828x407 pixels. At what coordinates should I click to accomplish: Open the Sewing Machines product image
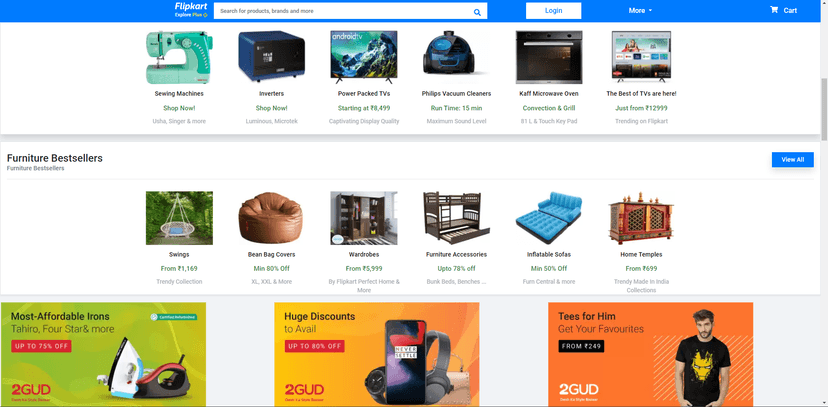pyautogui.click(x=179, y=57)
